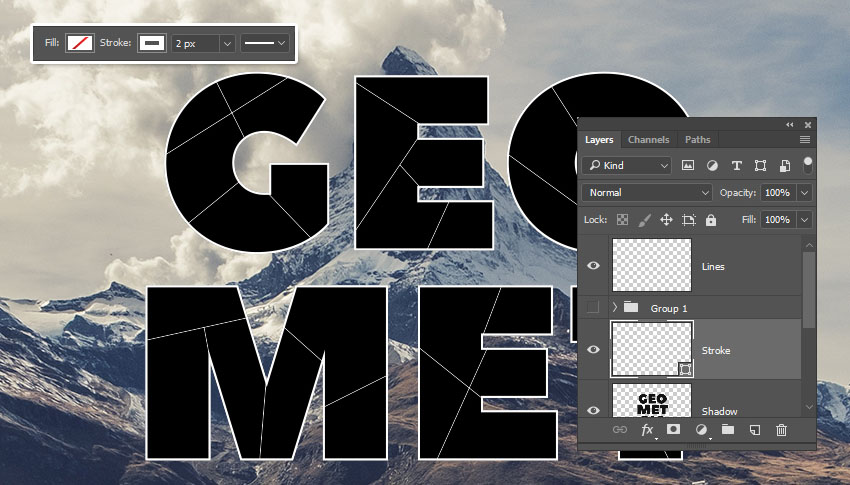Viewport: 850px width, 485px height.
Task: Select the Stroke layer name
Action: pyautogui.click(x=716, y=351)
